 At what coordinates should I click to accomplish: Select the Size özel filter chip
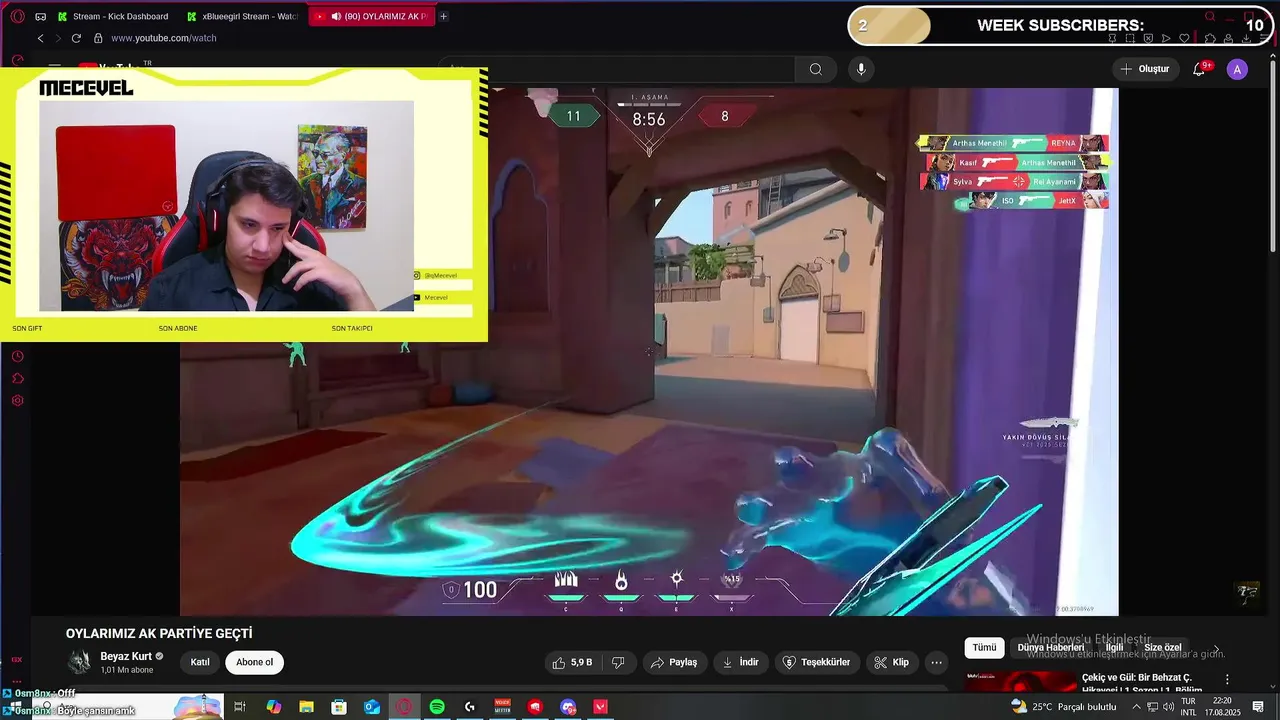(1163, 647)
